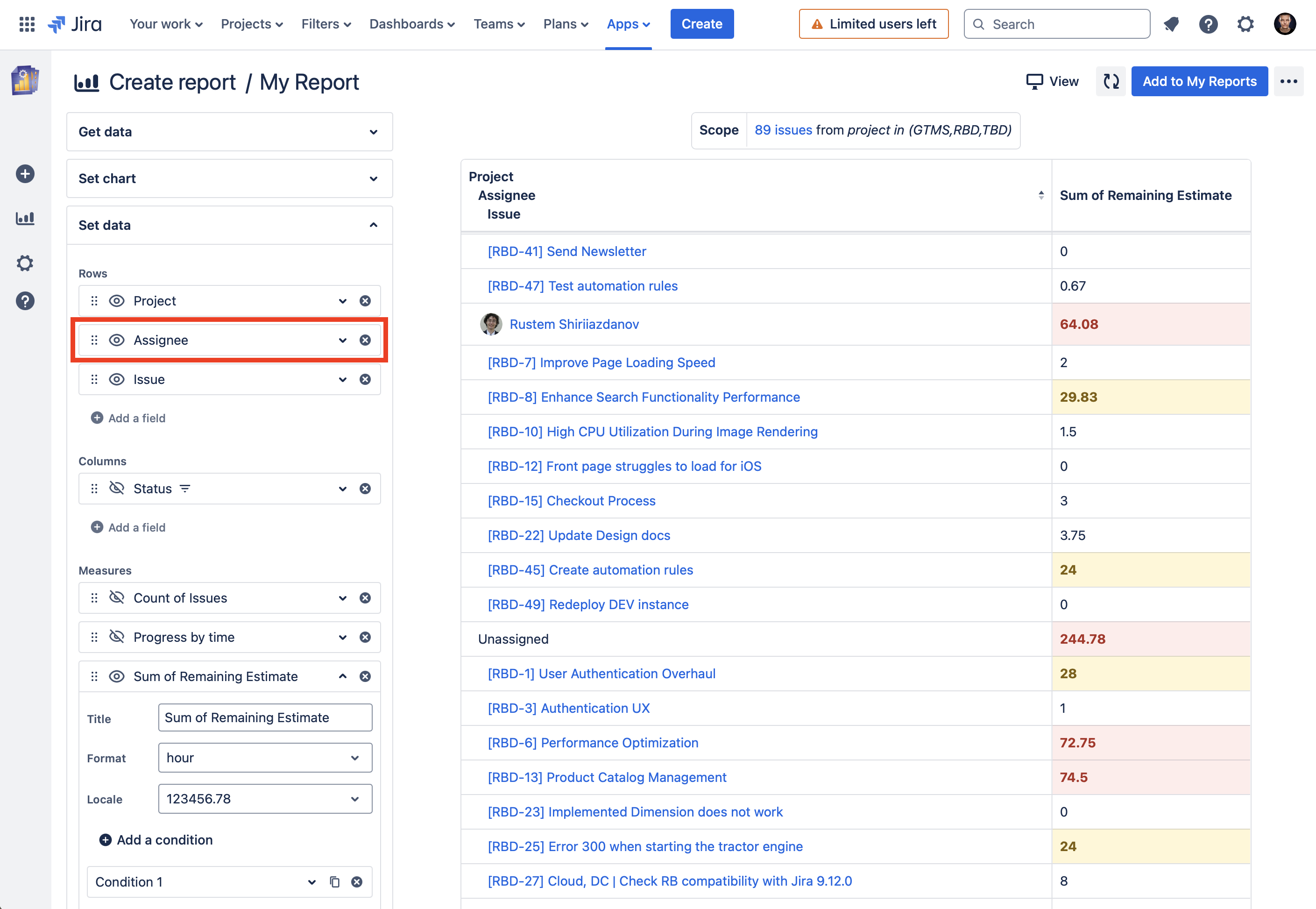Toggle visibility of the Project row
The width and height of the screenshot is (1316, 909).
click(x=117, y=301)
